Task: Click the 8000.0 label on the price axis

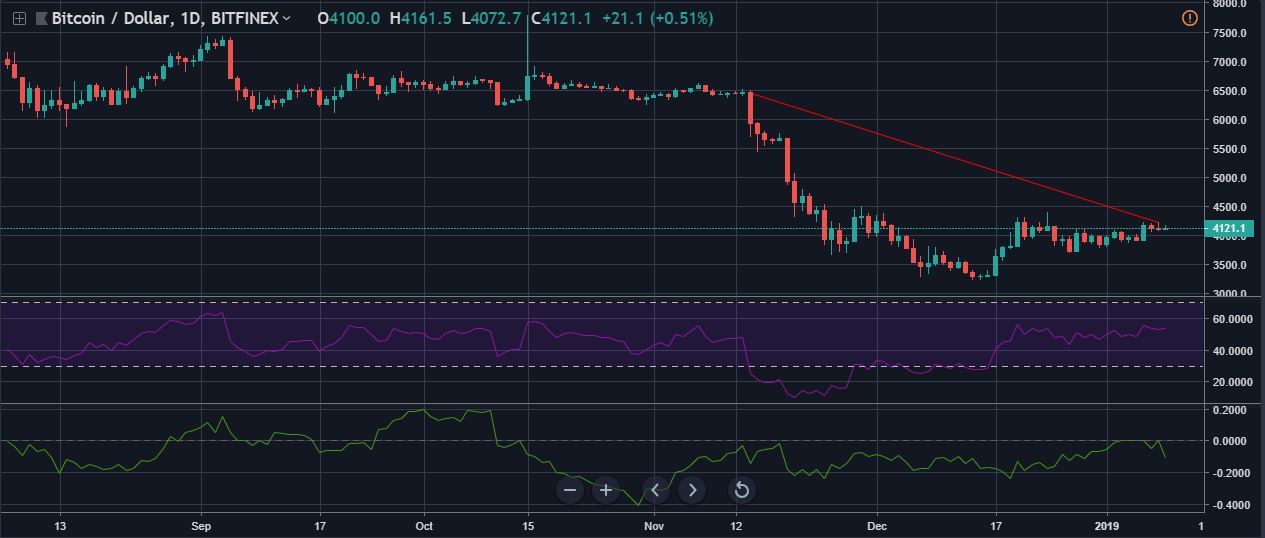Action: click(x=1228, y=4)
